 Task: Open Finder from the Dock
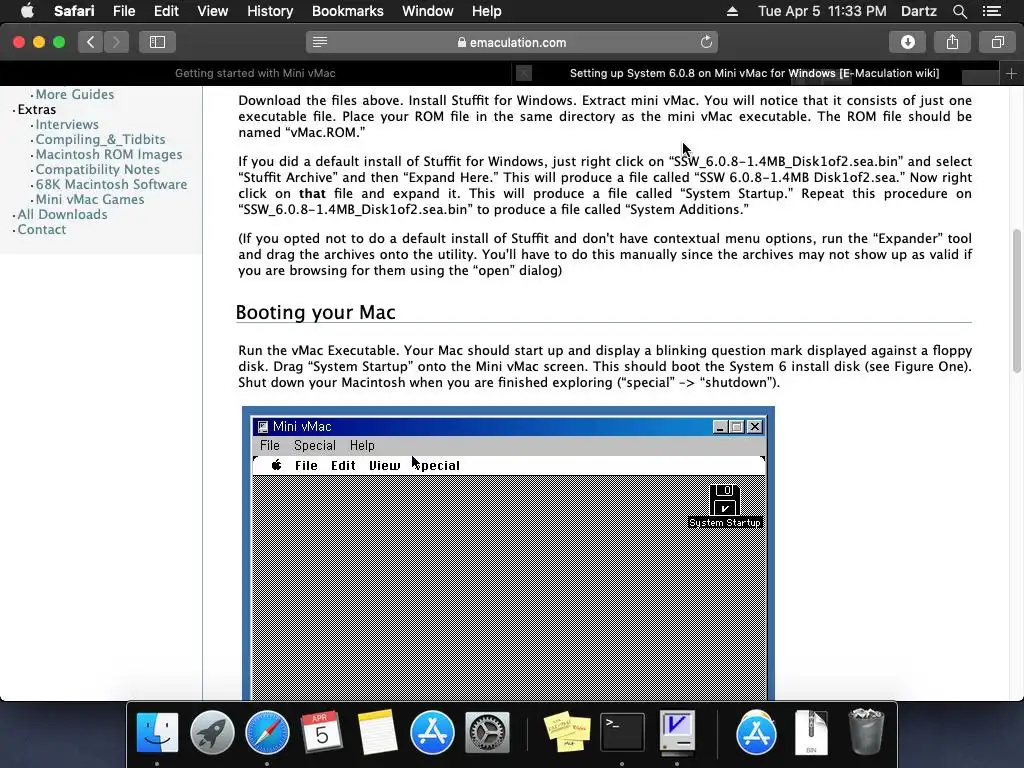(x=157, y=732)
